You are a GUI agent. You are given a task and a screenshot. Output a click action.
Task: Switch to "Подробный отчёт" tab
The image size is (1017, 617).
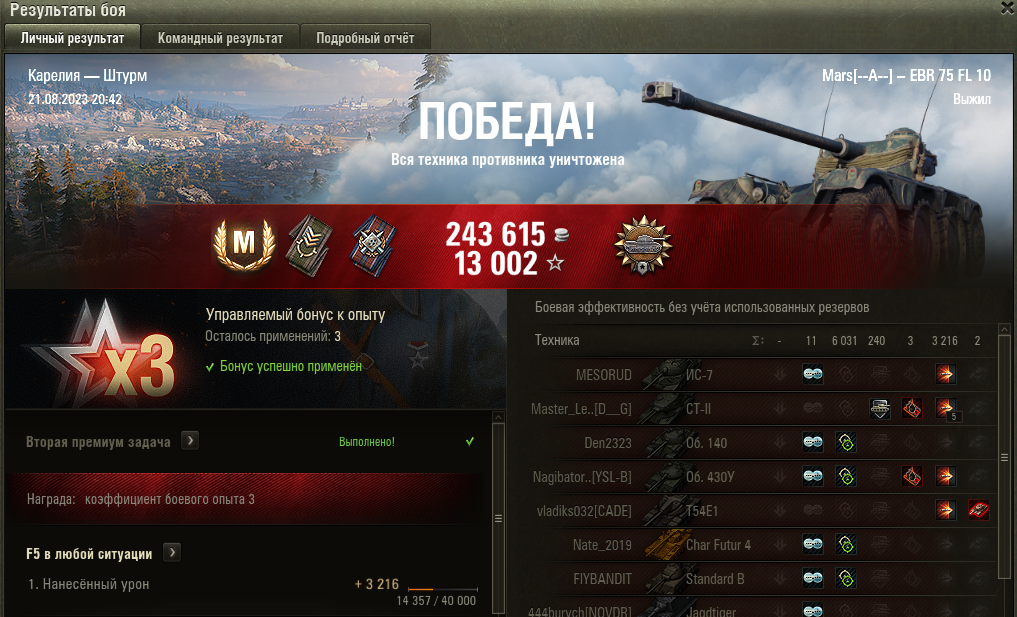pos(365,38)
